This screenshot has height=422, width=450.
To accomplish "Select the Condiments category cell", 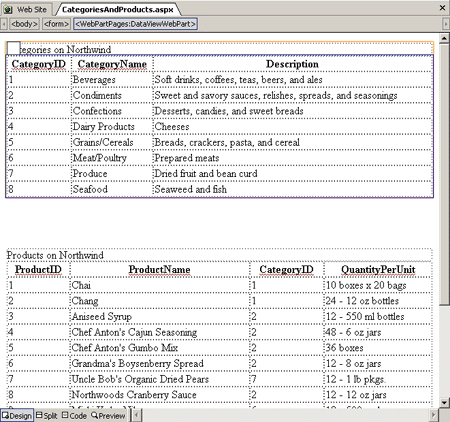I will (x=112, y=95).
